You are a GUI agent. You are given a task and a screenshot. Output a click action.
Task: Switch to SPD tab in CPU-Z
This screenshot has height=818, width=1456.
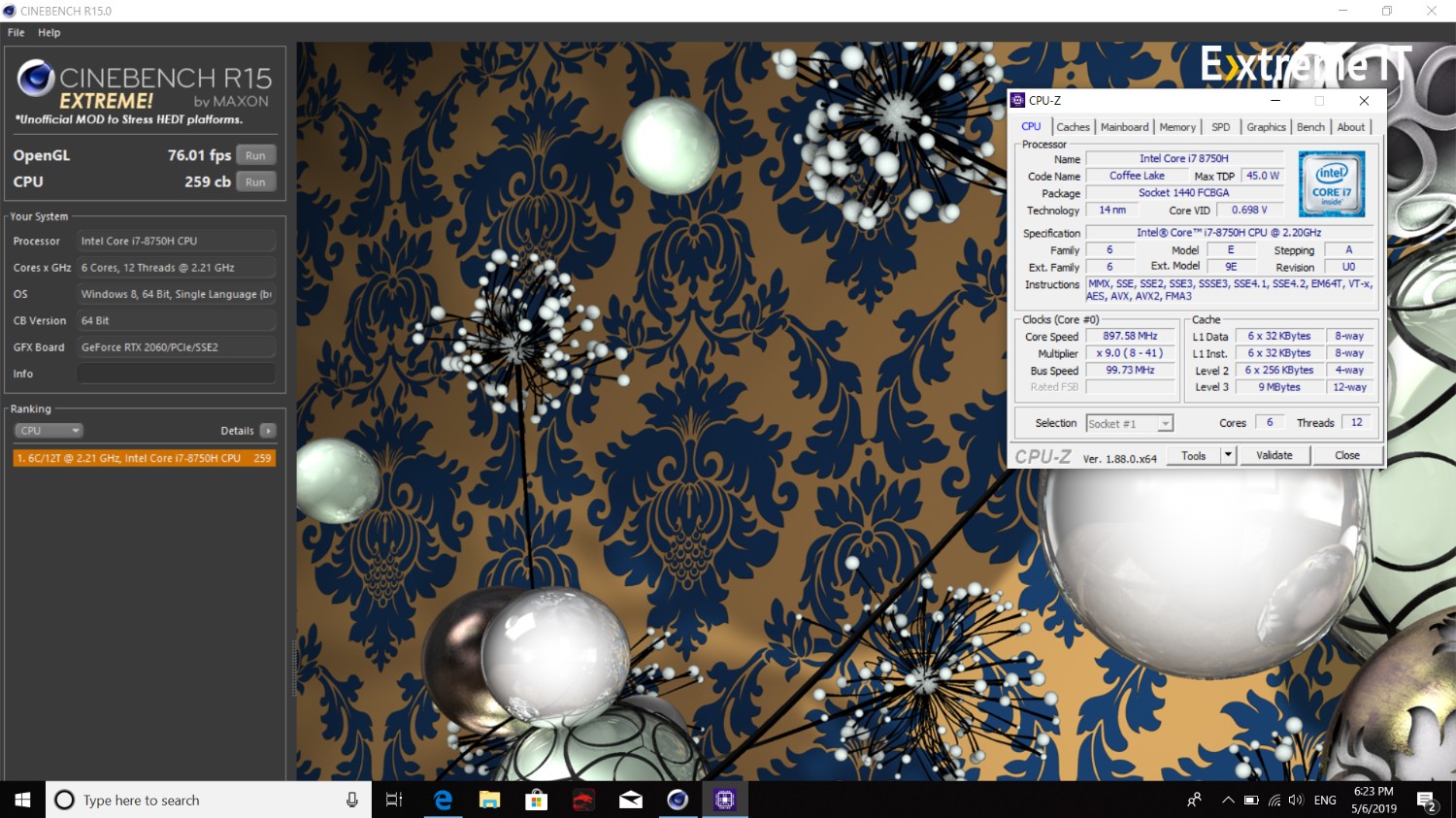[x=1221, y=127]
